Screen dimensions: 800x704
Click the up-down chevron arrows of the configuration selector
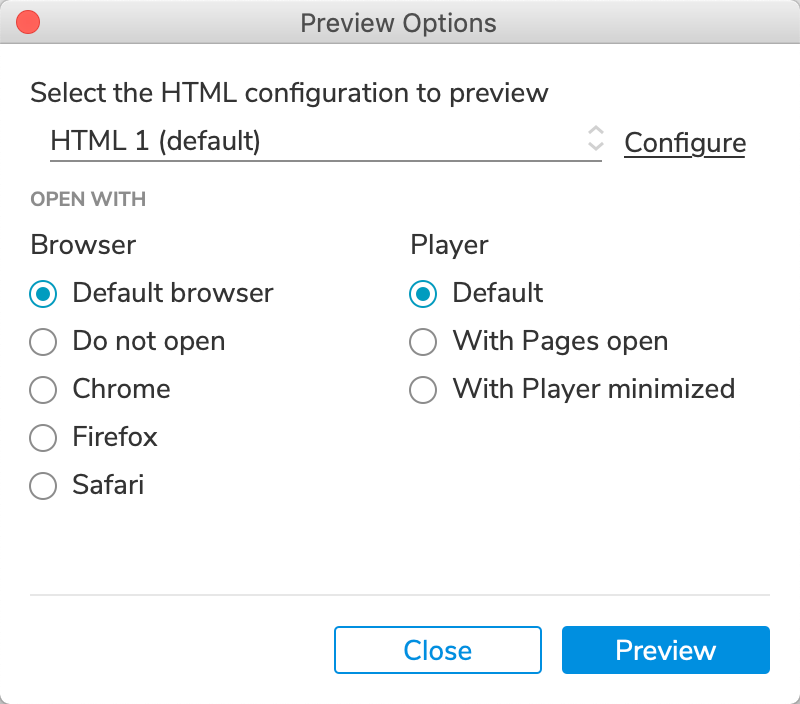click(595, 140)
